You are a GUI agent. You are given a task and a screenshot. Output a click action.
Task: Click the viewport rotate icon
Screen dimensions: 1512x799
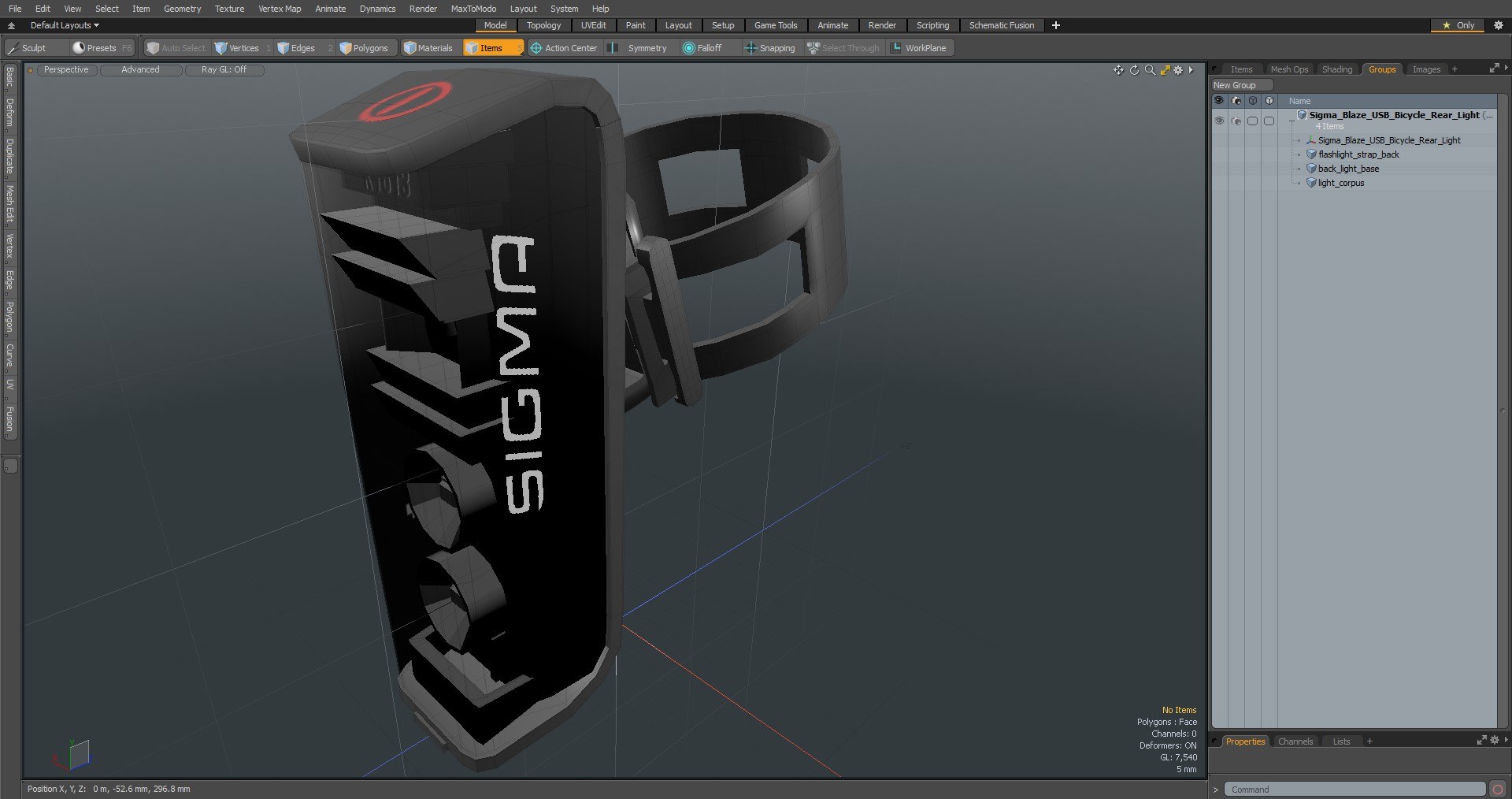(1134, 70)
